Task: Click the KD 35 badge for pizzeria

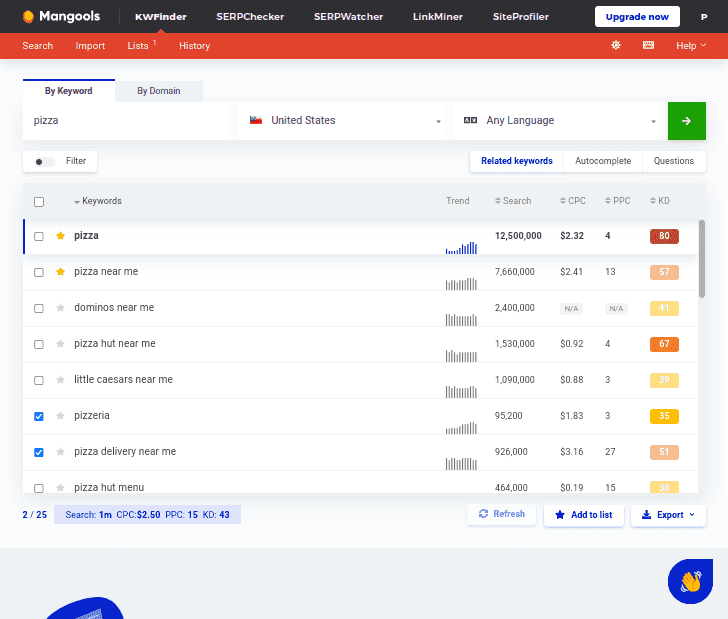Action: click(x=664, y=416)
